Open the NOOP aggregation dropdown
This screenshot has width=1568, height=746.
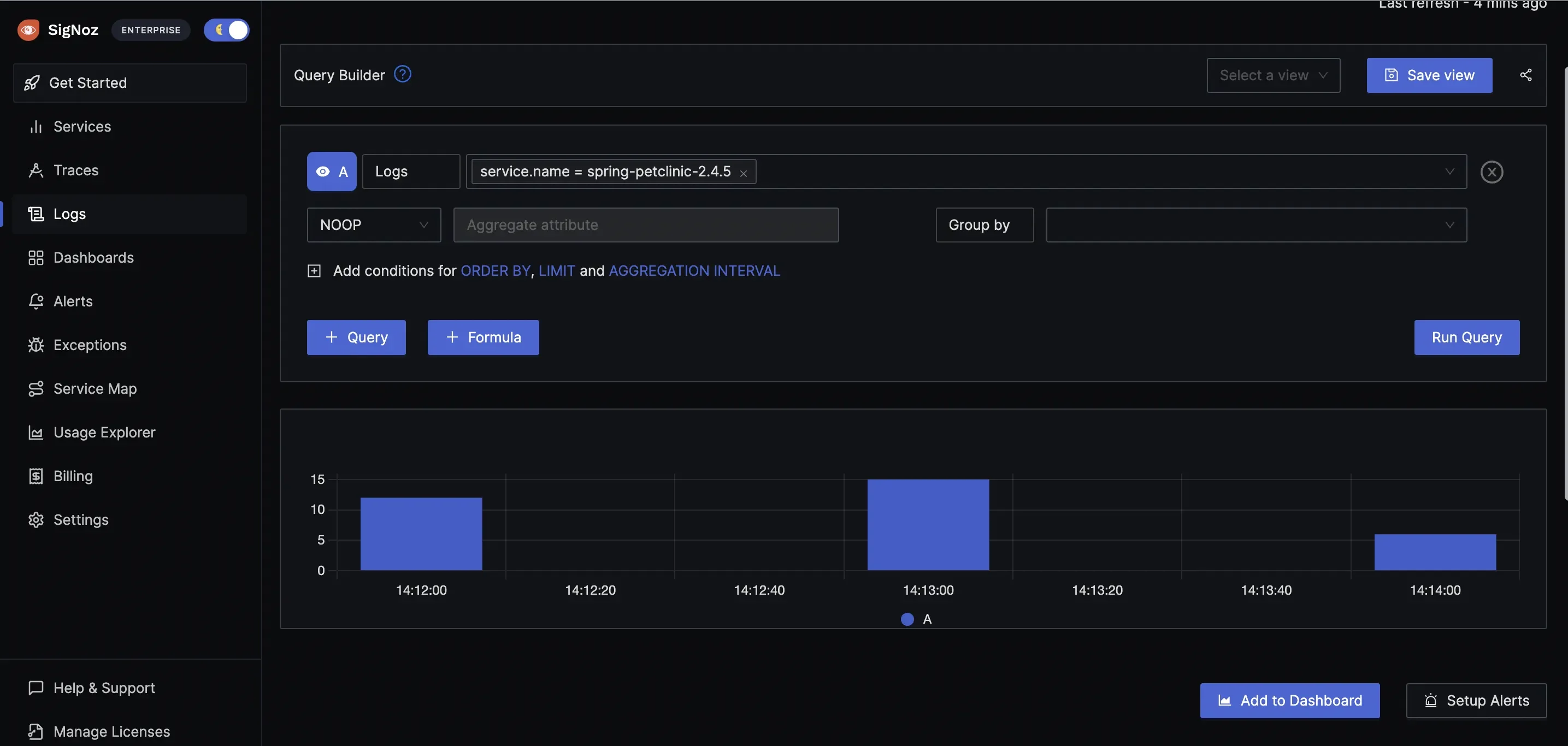pos(374,225)
